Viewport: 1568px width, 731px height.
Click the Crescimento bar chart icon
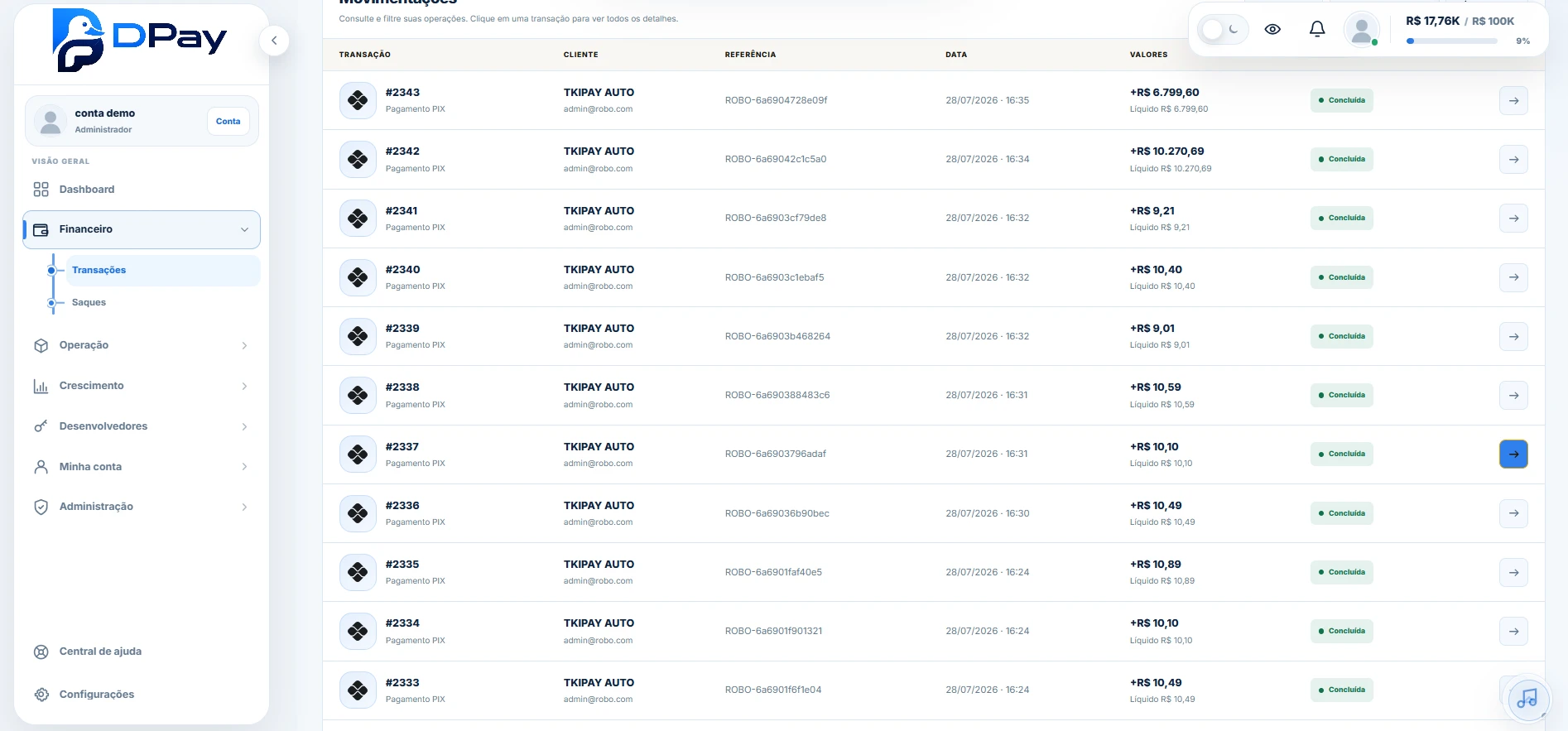click(x=41, y=386)
